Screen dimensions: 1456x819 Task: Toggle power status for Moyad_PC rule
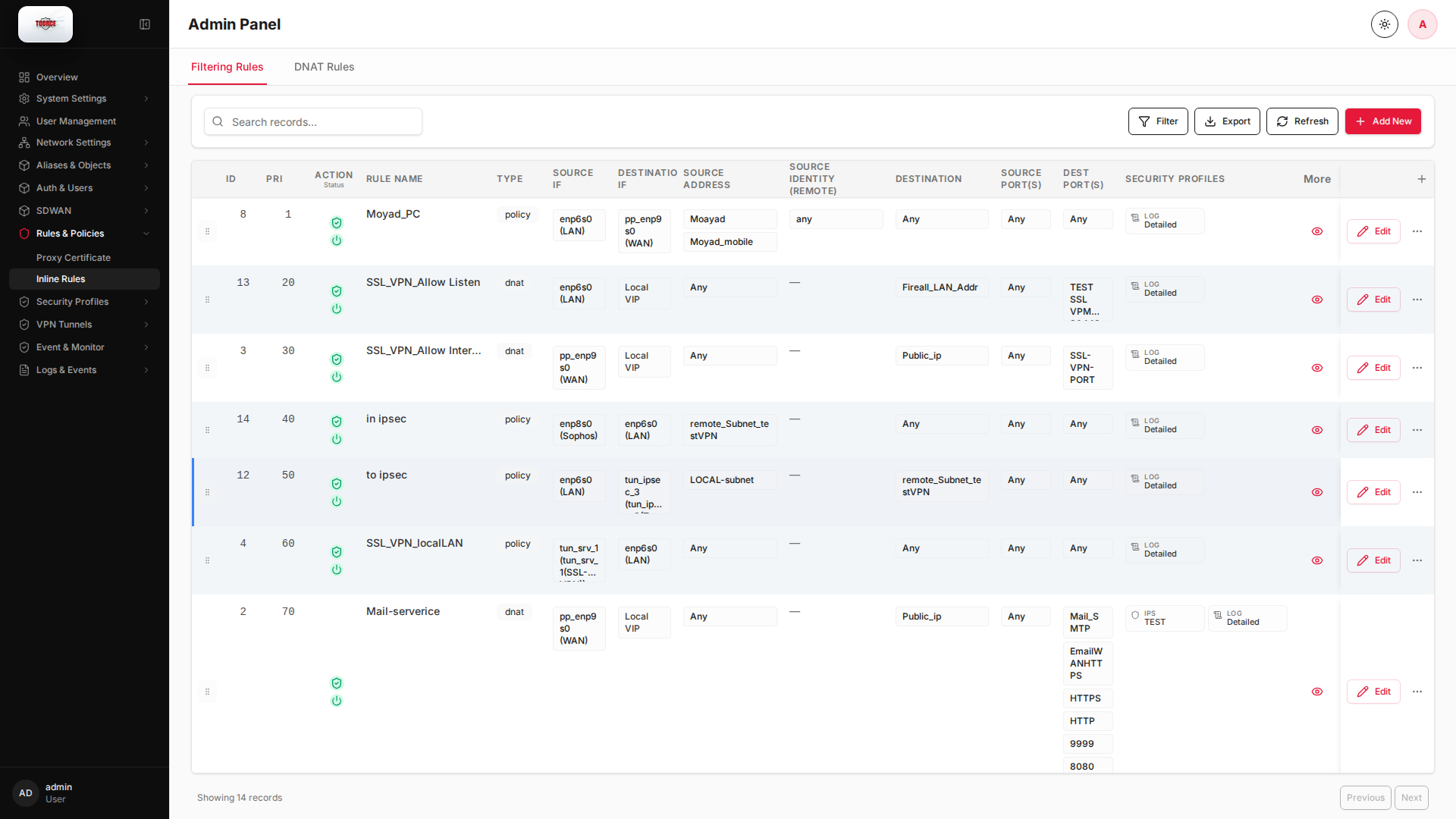(x=337, y=240)
